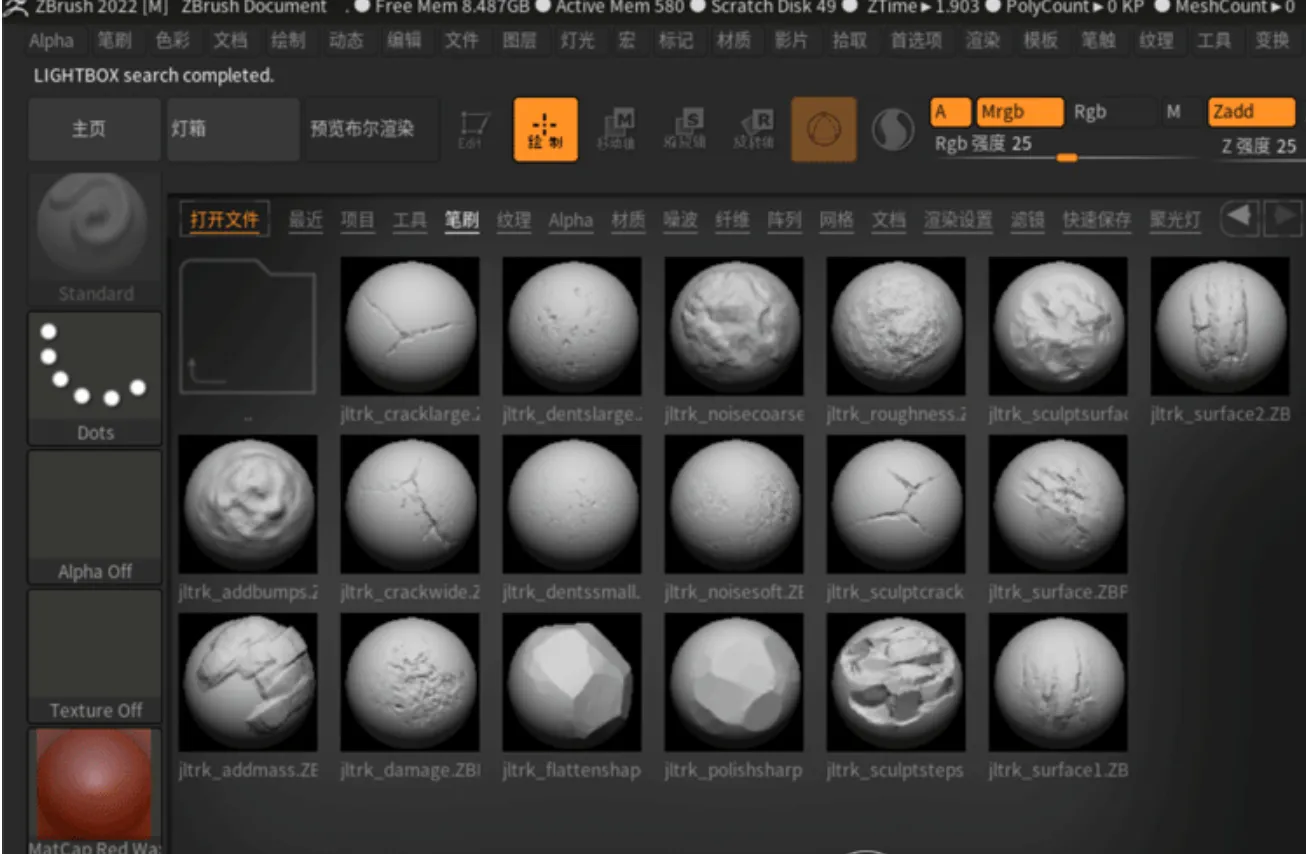The image size is (1306, 854).
Task: Toggle the Zadd button
Action: click(x=1250, y=112)
